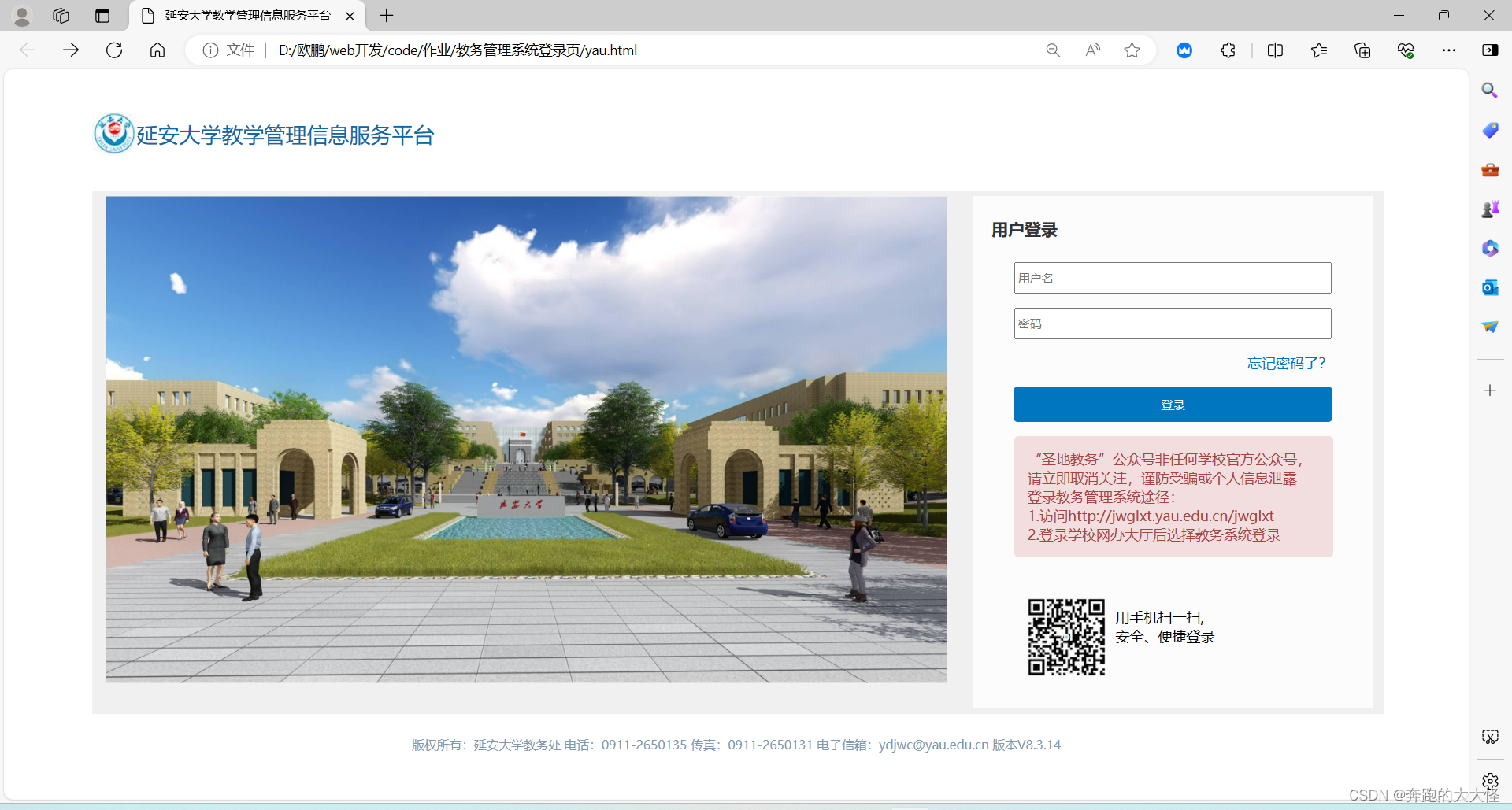The image size is (1512, 810).
Task: Click the 延安大学 university logo
Action: point(114,133)
